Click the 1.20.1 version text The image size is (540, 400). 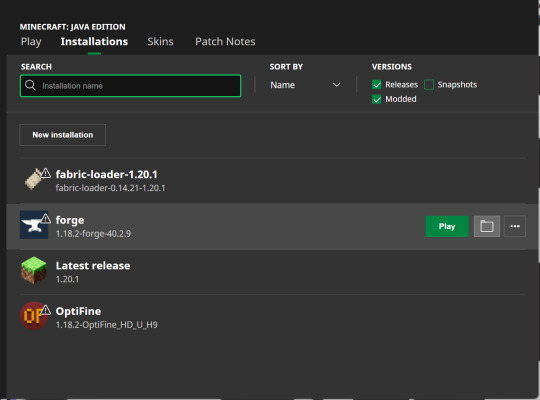pyautogui.click(x=67, y=279)
